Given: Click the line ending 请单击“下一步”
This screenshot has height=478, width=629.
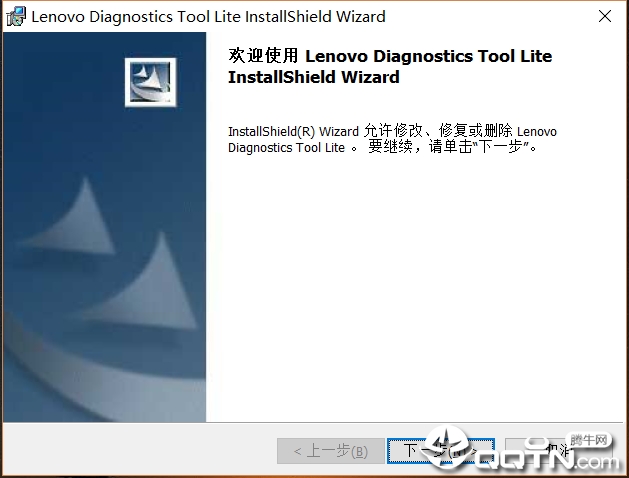Looking at the screenshot, I should pyautogui.click(x=382, y=147).
